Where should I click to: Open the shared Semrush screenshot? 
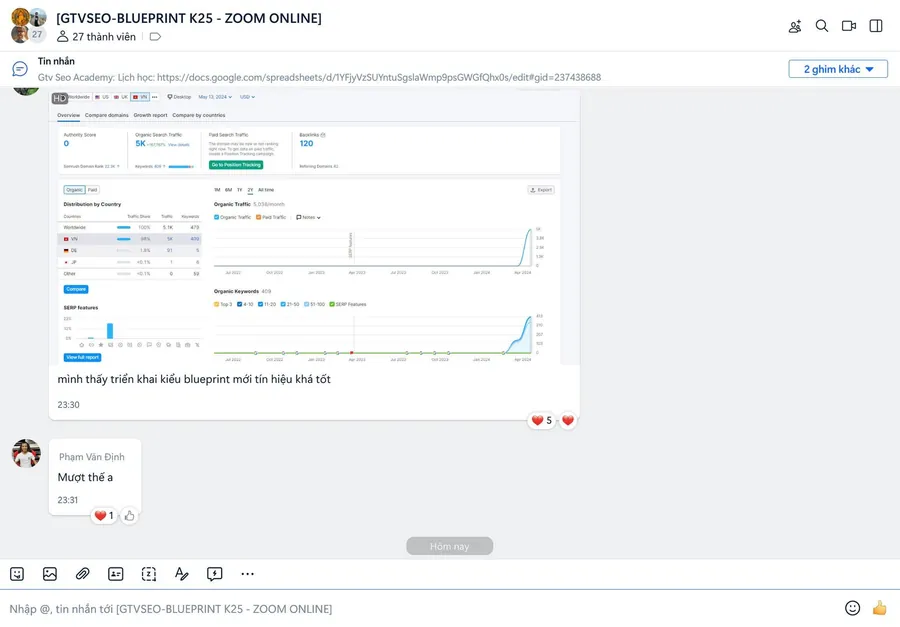[314, 227]
